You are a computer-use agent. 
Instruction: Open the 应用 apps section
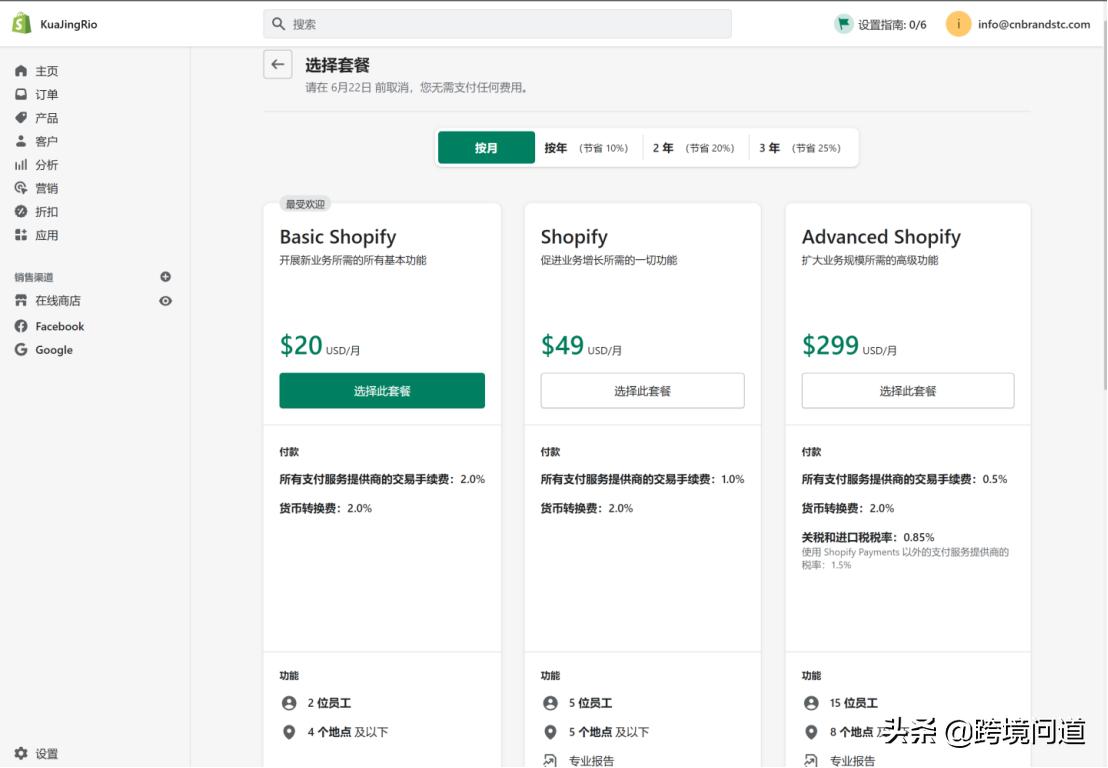(x=46, y=234)
